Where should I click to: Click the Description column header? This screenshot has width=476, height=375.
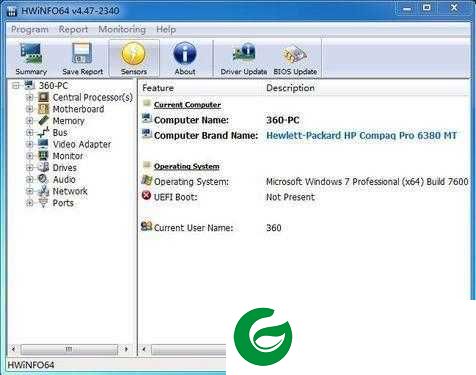tap(290, 88)
